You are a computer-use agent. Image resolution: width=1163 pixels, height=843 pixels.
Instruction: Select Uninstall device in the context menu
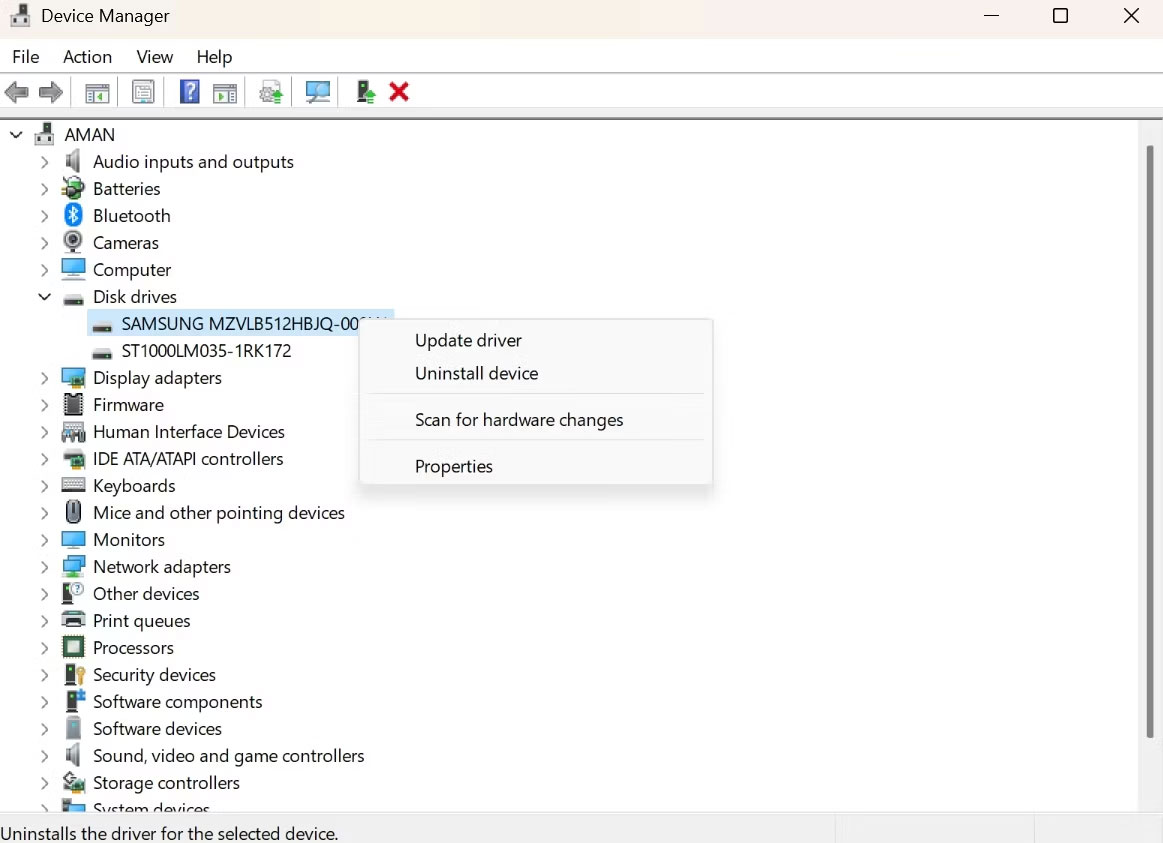tap(477, 373)
